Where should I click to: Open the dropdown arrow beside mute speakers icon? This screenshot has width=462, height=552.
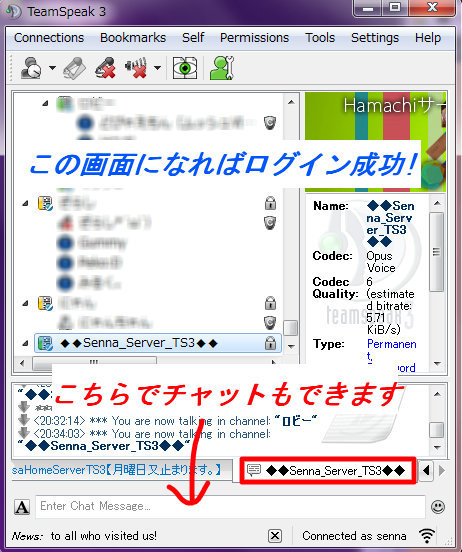(x=157, y=68)
